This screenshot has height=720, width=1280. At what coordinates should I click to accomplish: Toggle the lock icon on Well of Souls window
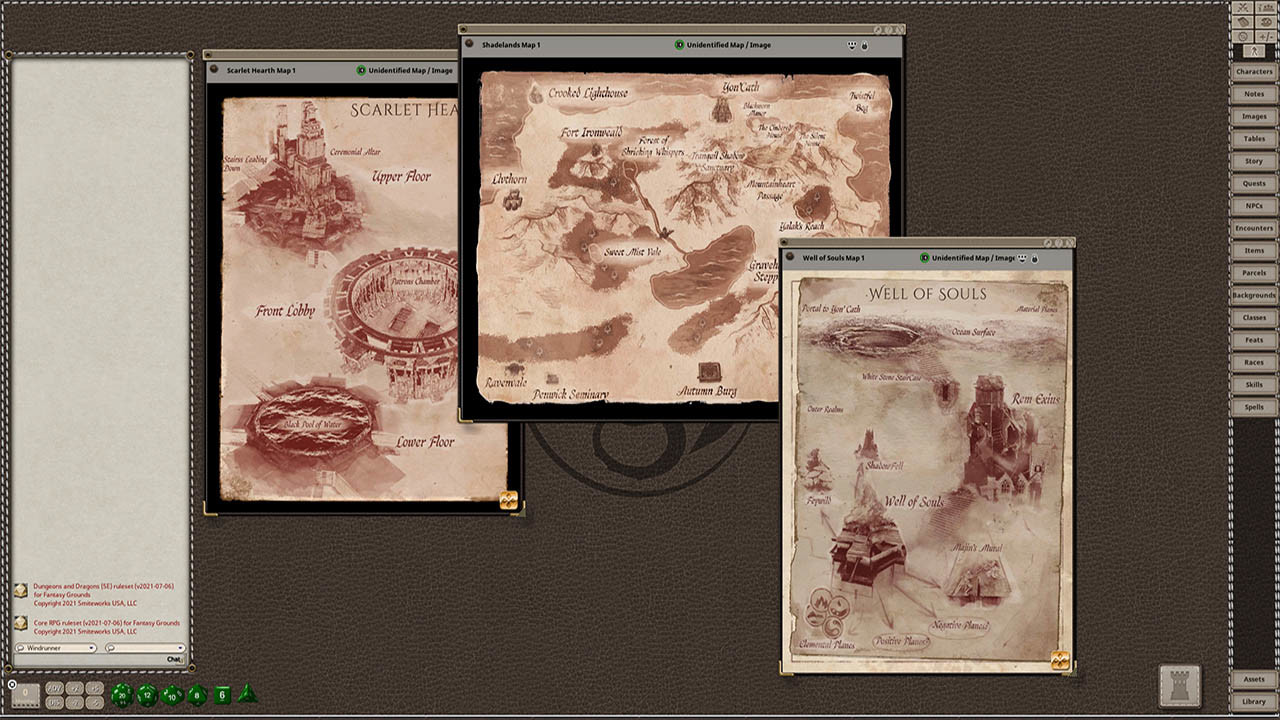(x=1034, y=258)
